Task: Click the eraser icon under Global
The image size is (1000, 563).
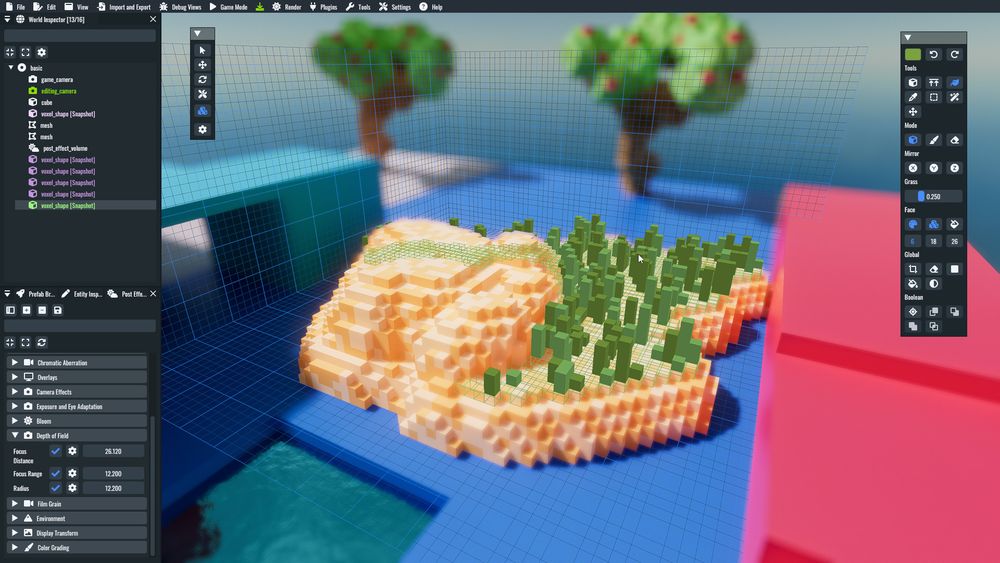Action: tap(934, 269)
